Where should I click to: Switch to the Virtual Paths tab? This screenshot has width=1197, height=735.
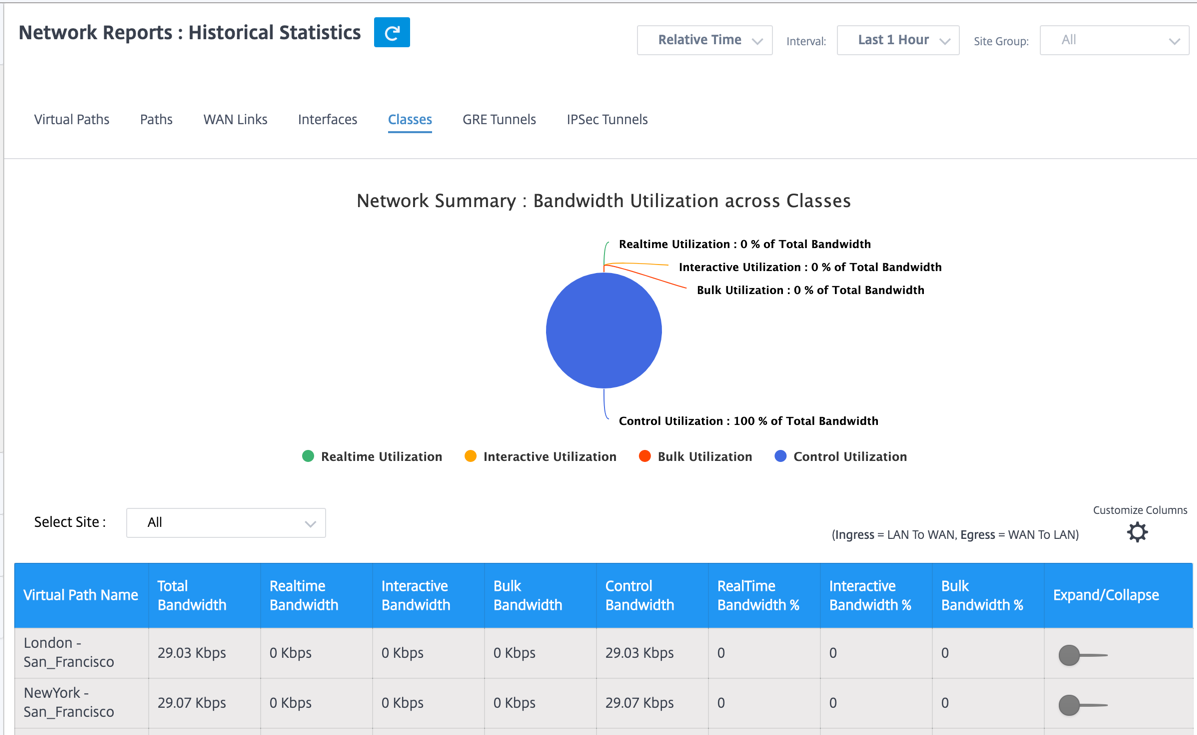click(72, 119)
